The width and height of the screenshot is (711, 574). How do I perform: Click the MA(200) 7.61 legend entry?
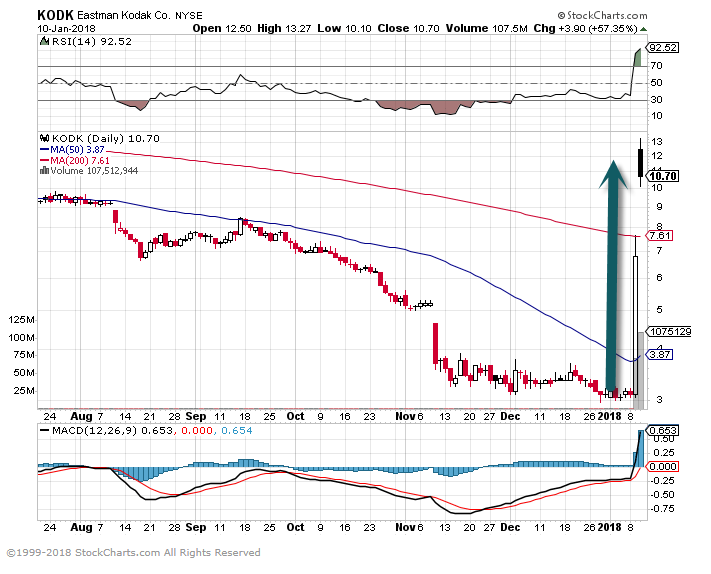[80, 161]
